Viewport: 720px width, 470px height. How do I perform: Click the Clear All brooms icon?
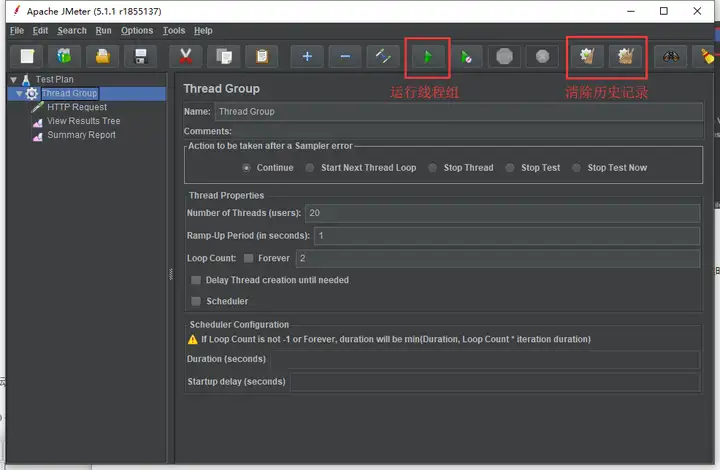coord(625,56)
